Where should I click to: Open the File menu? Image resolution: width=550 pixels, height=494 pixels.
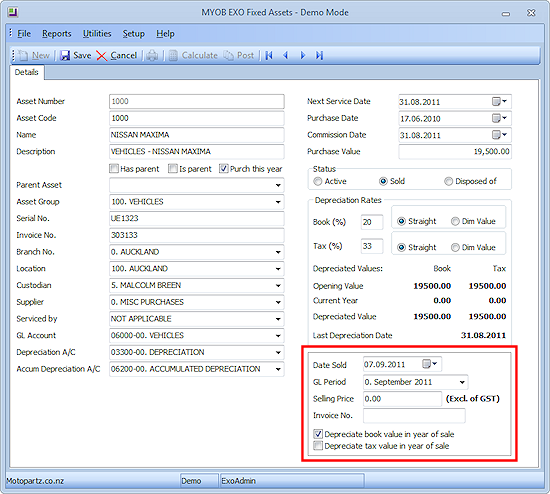point(24,34)
